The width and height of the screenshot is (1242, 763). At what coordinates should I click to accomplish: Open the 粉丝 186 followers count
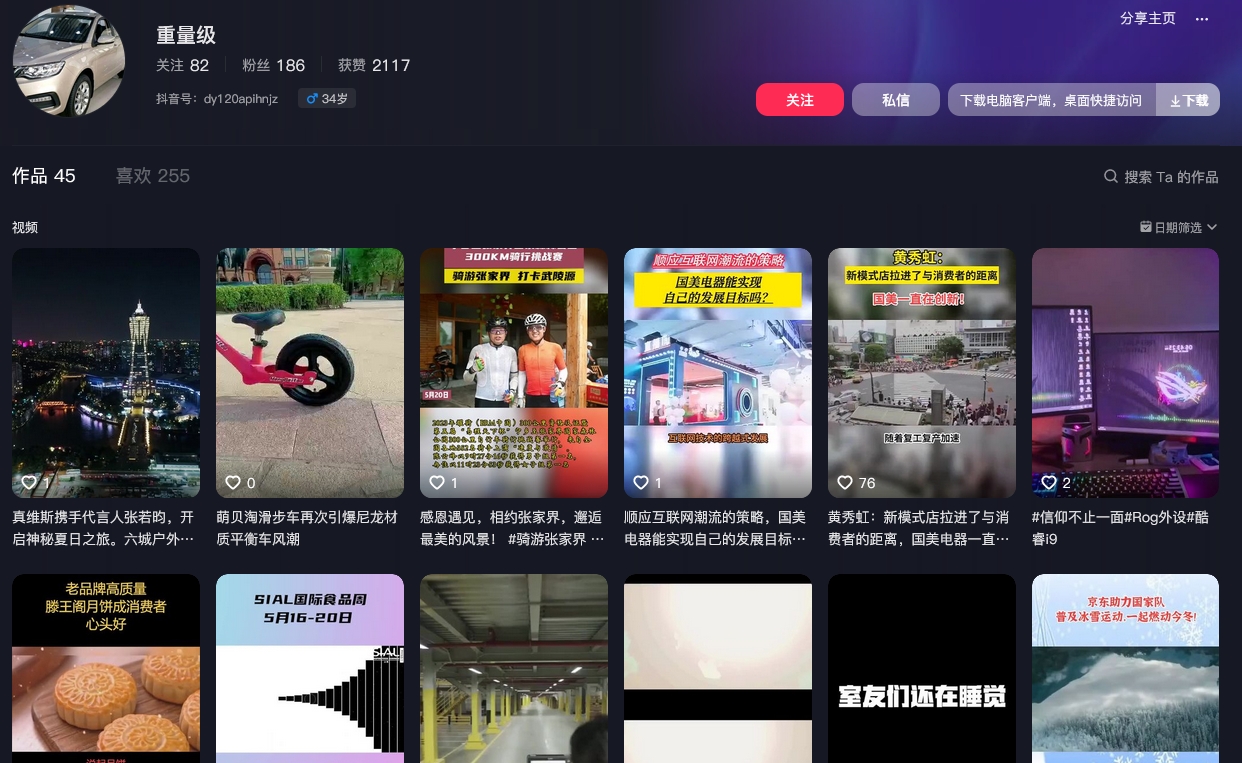pyautogui.click(x=273, y=65)
